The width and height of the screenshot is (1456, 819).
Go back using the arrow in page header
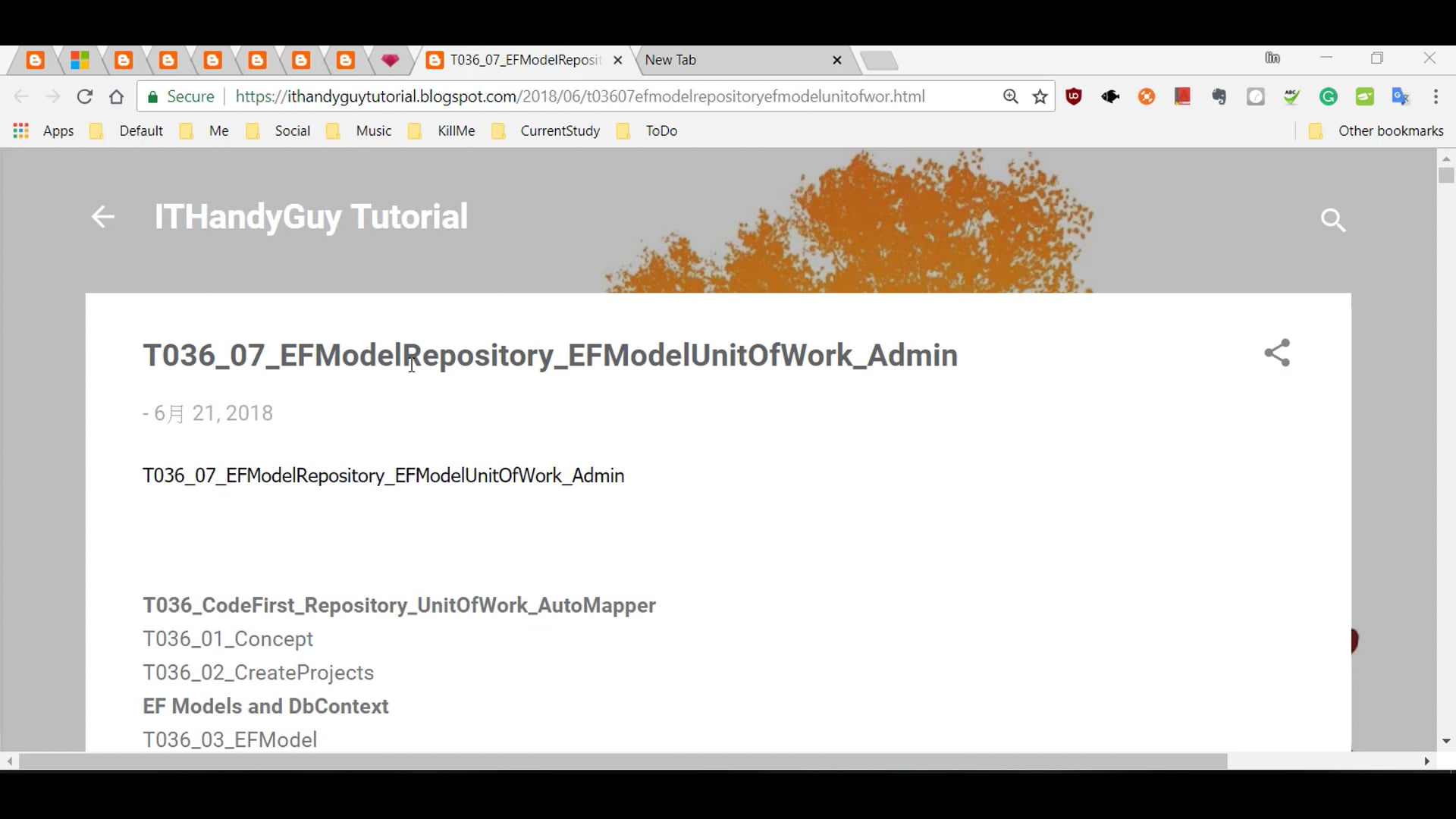102,217
